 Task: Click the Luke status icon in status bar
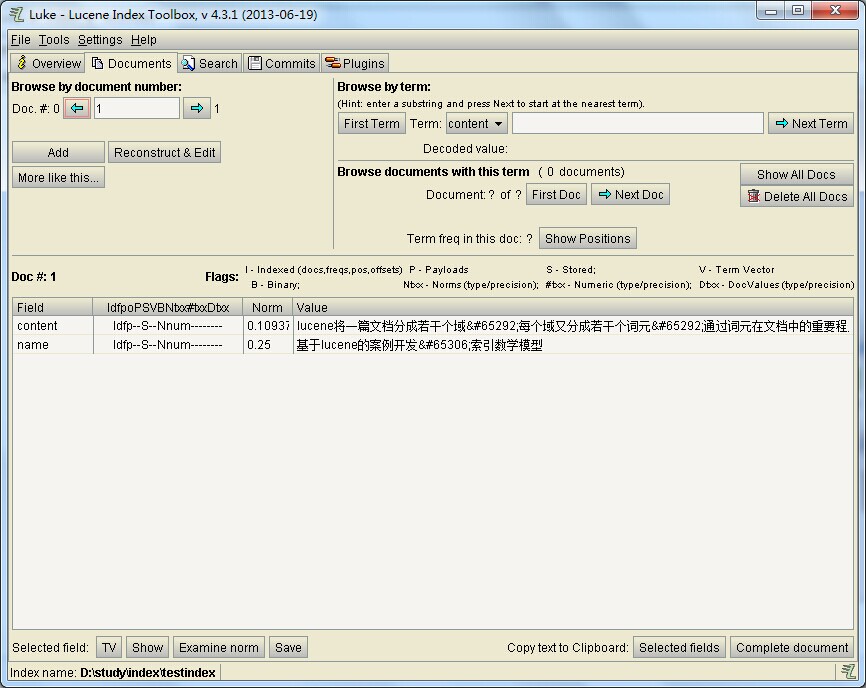coord(848,672)
